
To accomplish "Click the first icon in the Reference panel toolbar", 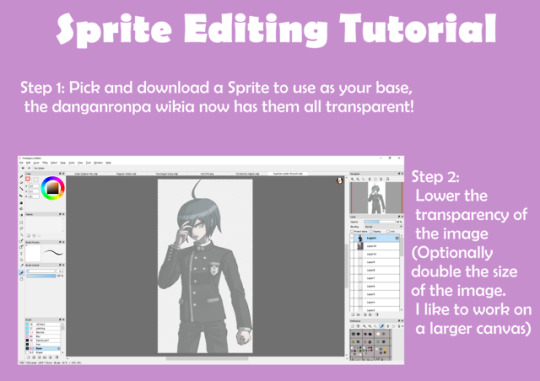I will click(352, 326).
